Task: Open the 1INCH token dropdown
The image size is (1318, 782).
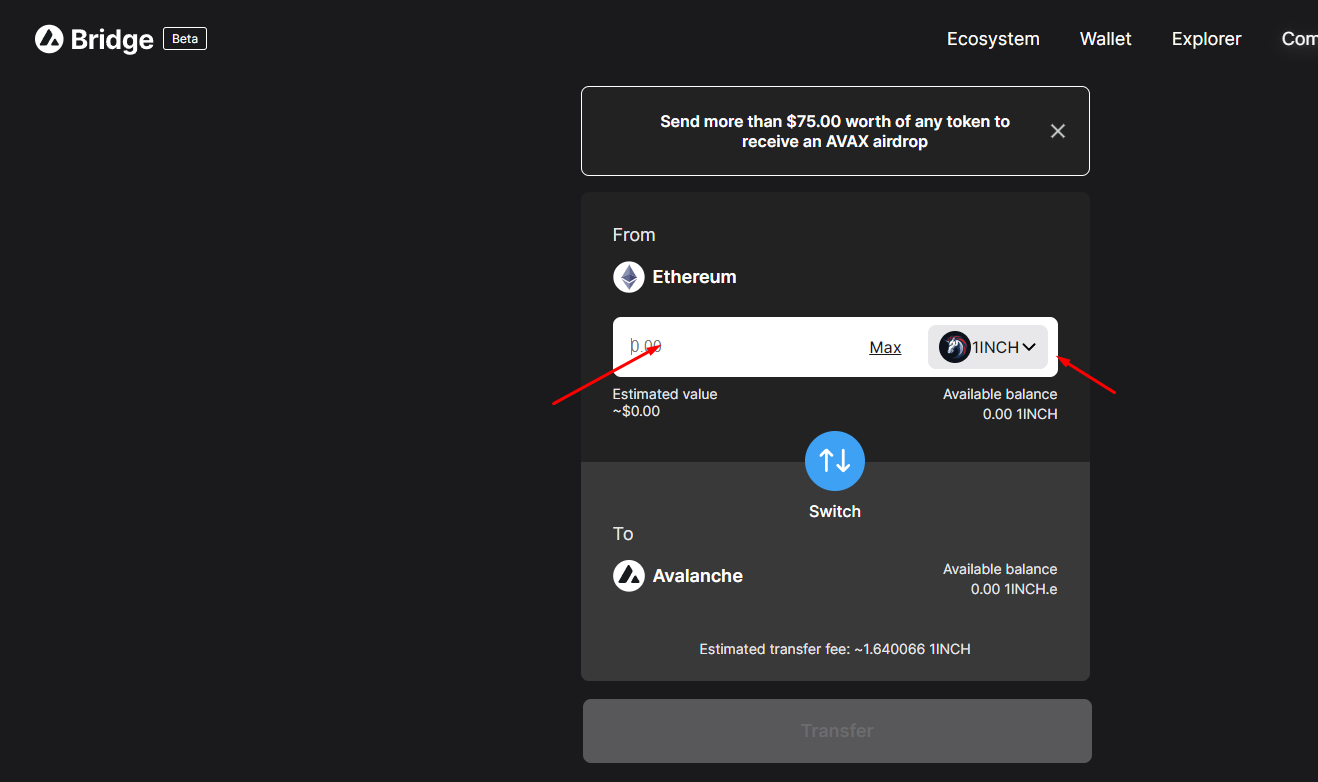Action: 988,347
